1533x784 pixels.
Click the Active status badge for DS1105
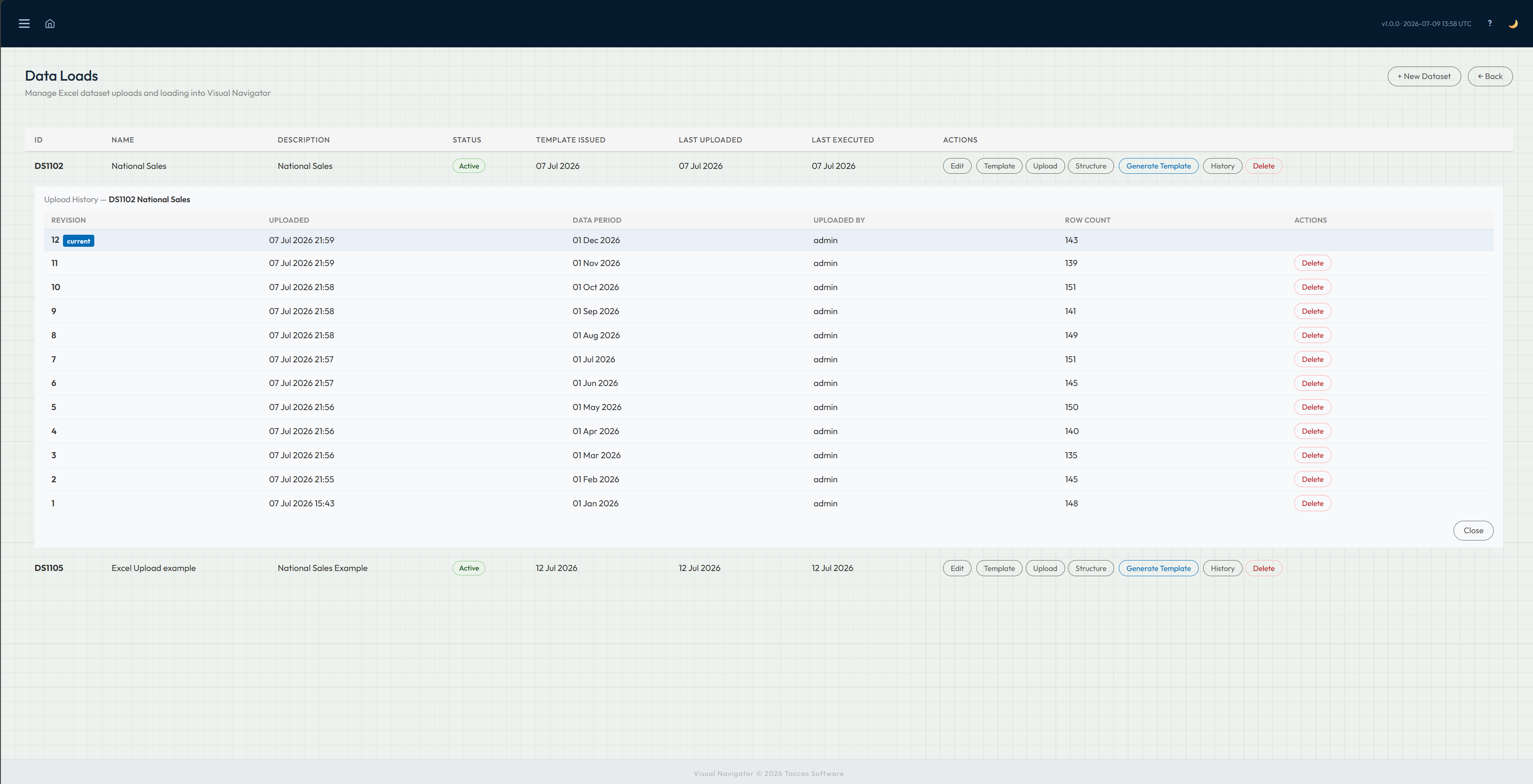click(x=469, y=568)
